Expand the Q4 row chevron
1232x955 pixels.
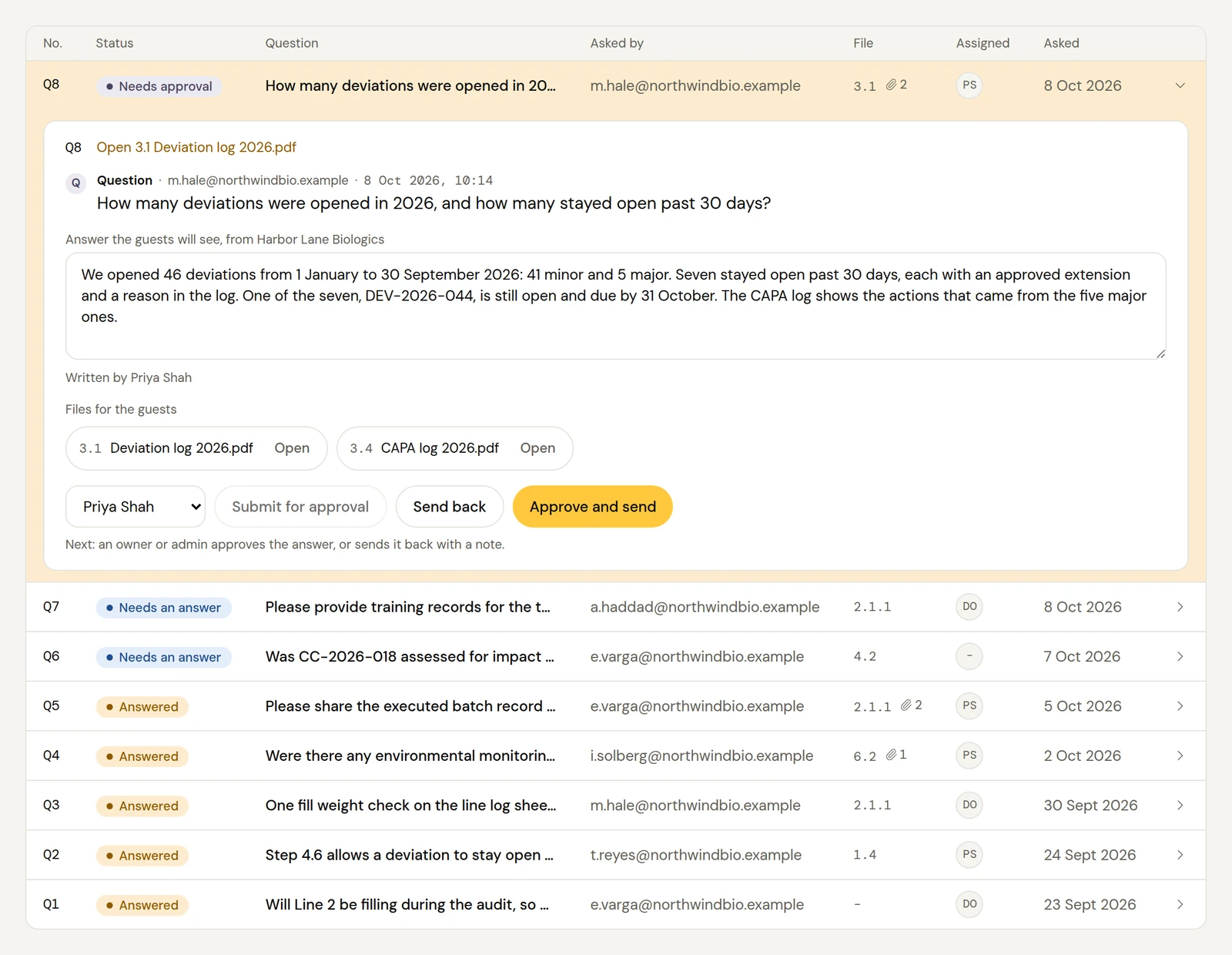(x=1180, y=756)
